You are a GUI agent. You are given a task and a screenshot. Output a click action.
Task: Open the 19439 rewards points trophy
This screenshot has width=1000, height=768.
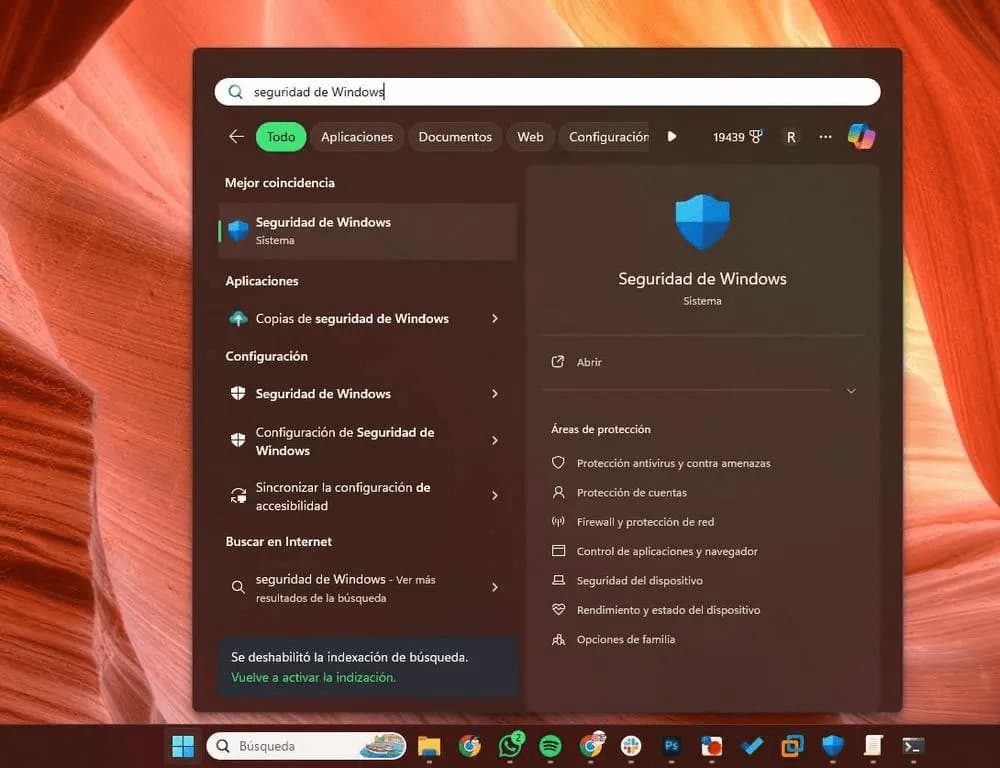(737, 137)
